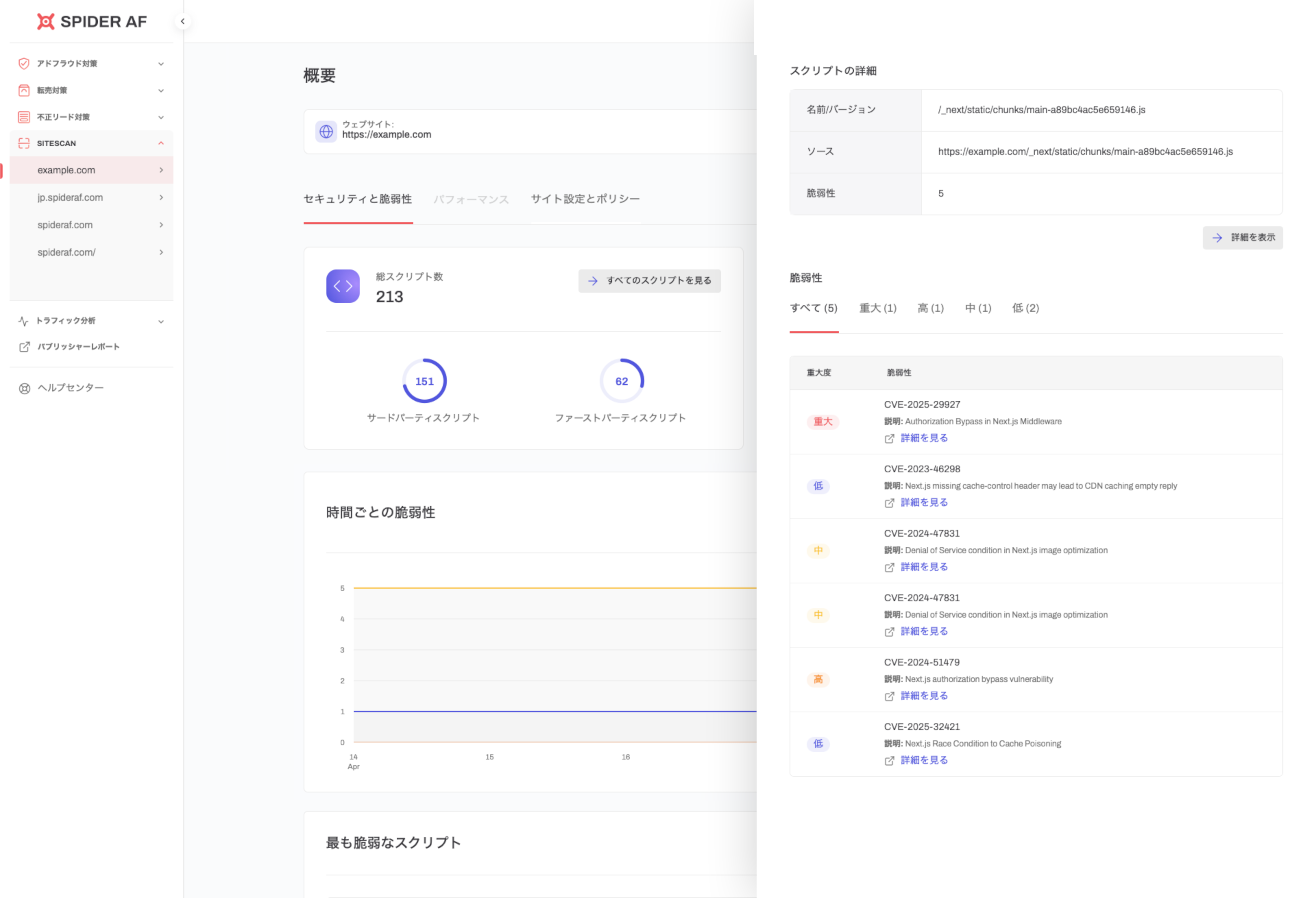Click the 不正リード対策 sidebar icon
Viewport: 1316px width, 898px height.
click(24, 117)
